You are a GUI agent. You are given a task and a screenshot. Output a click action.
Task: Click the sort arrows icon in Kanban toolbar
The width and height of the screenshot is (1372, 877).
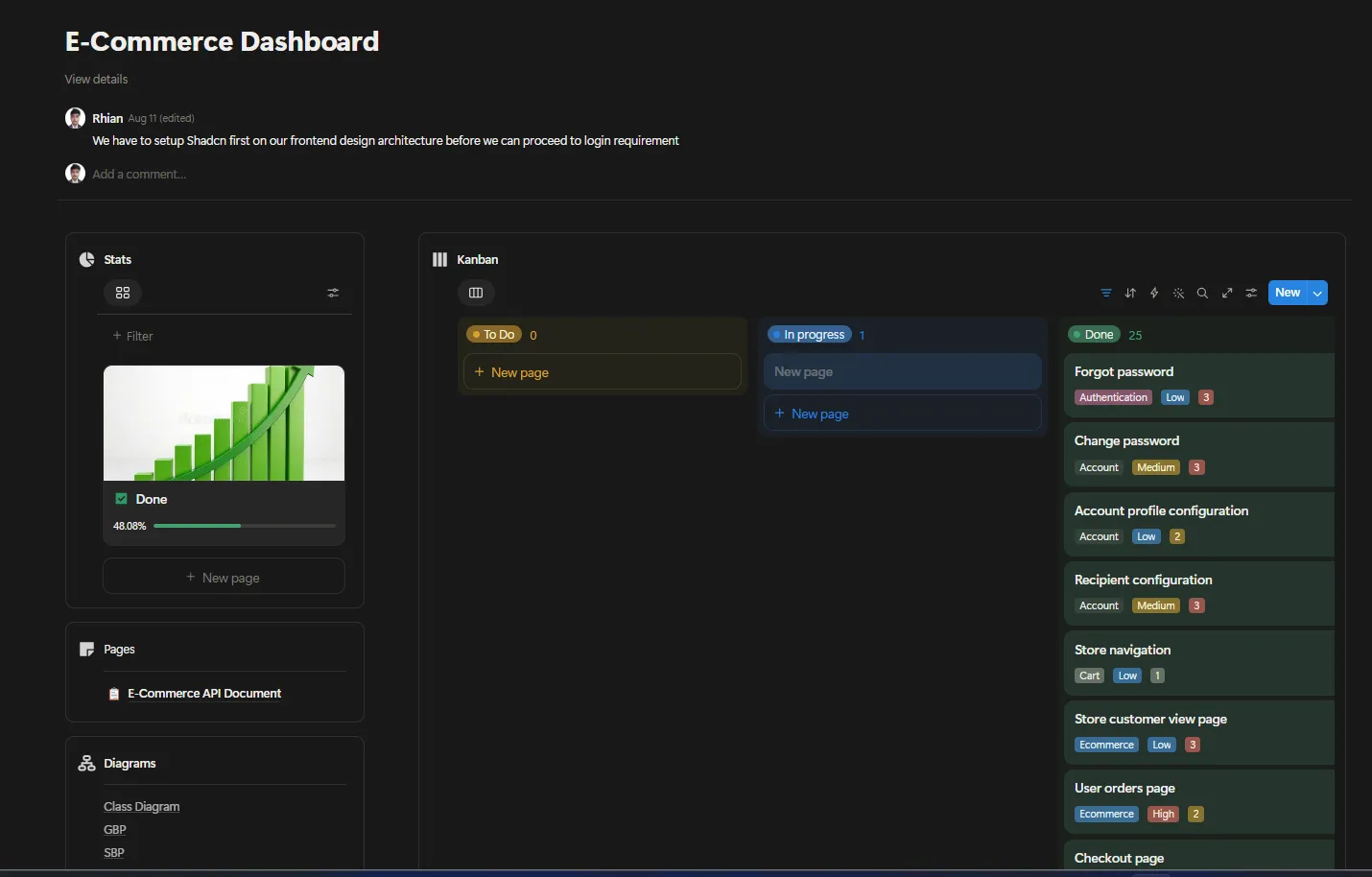[1130, 293]
